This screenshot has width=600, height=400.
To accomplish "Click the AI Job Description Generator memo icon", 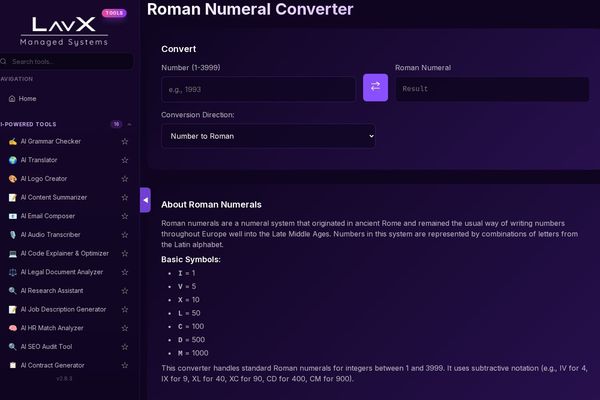I will click(x=13, y=309).
